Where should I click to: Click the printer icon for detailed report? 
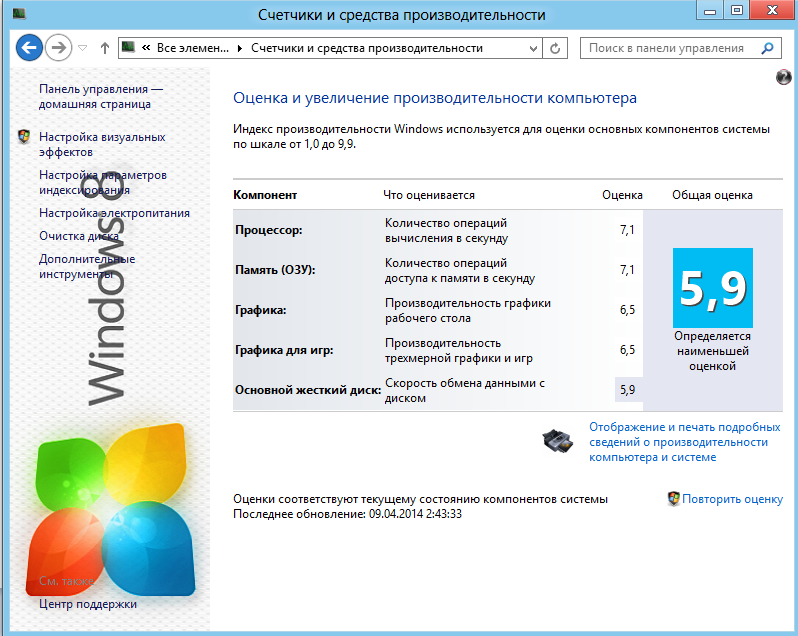pyautogui.click(x=557, y=441)
